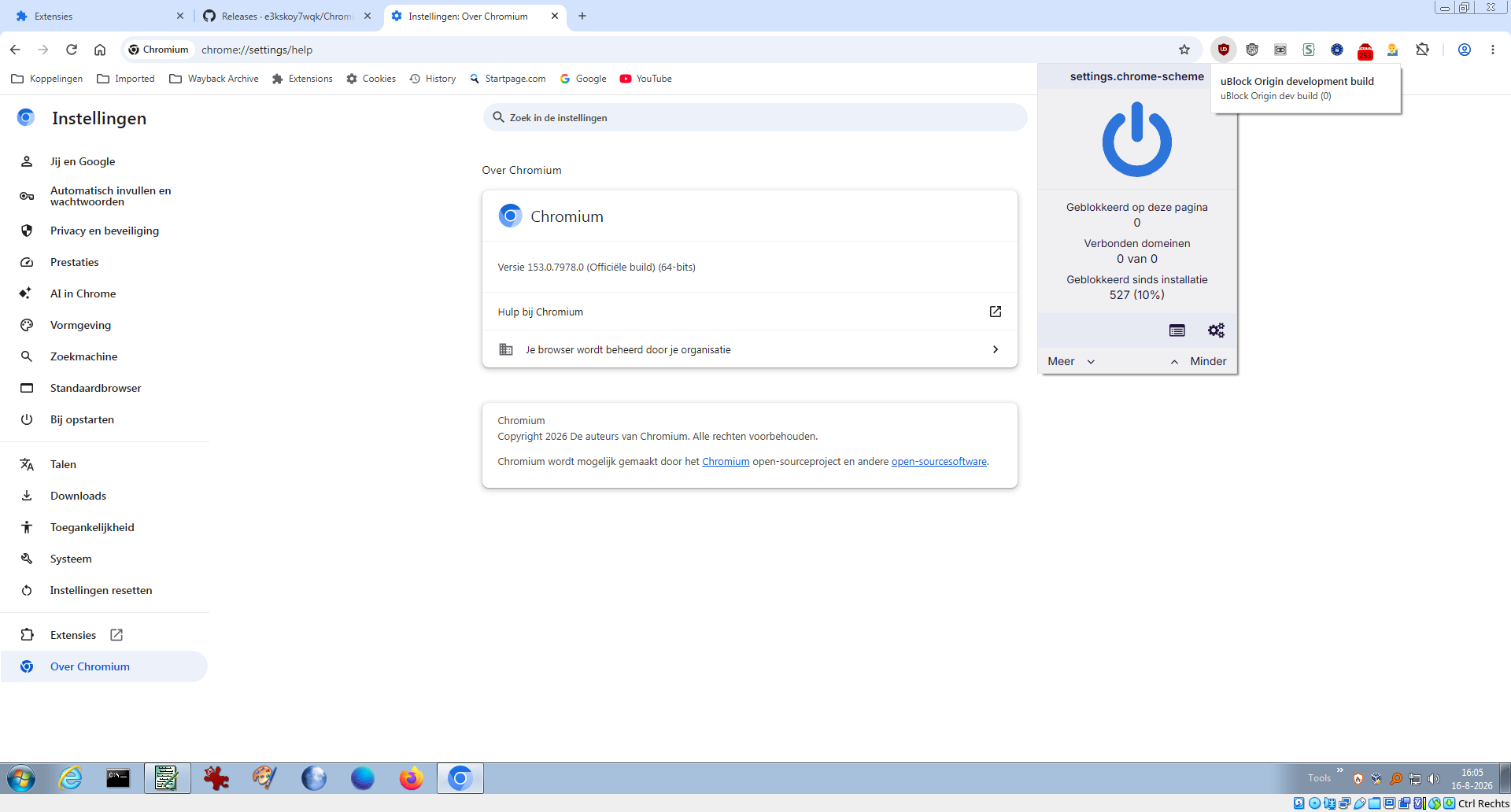Click the uBlock Origin toolbar extension icon
The image size is (1511, 812).
pos(1224,50)
